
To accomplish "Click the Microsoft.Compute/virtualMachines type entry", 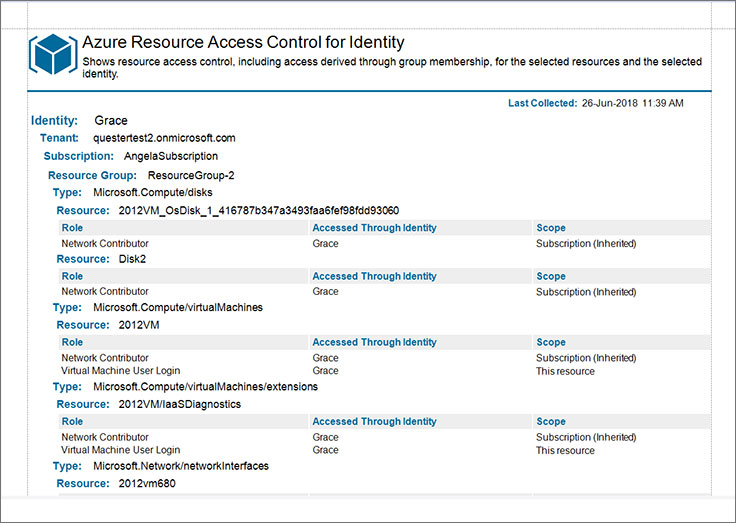I will (x=178, y=308).
